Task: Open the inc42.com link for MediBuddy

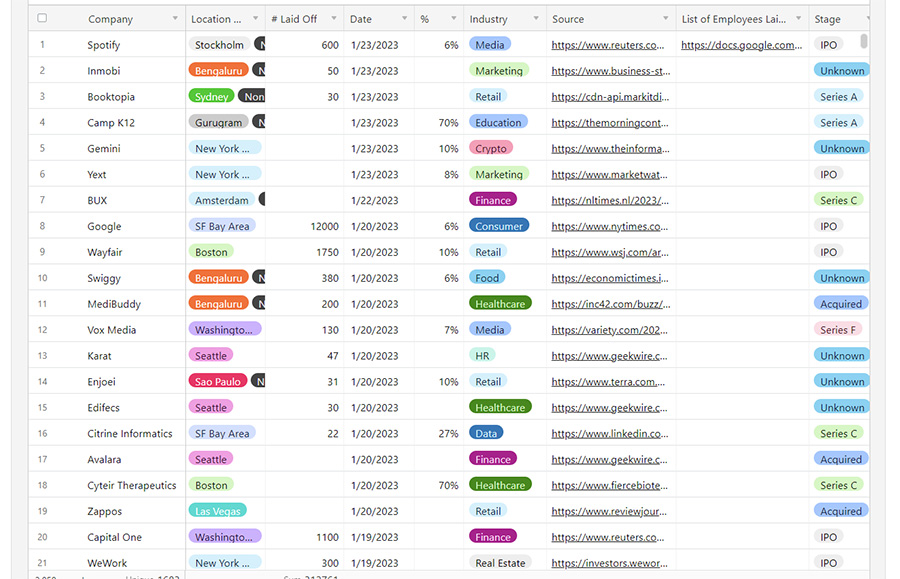Action: tap(611, 304)
